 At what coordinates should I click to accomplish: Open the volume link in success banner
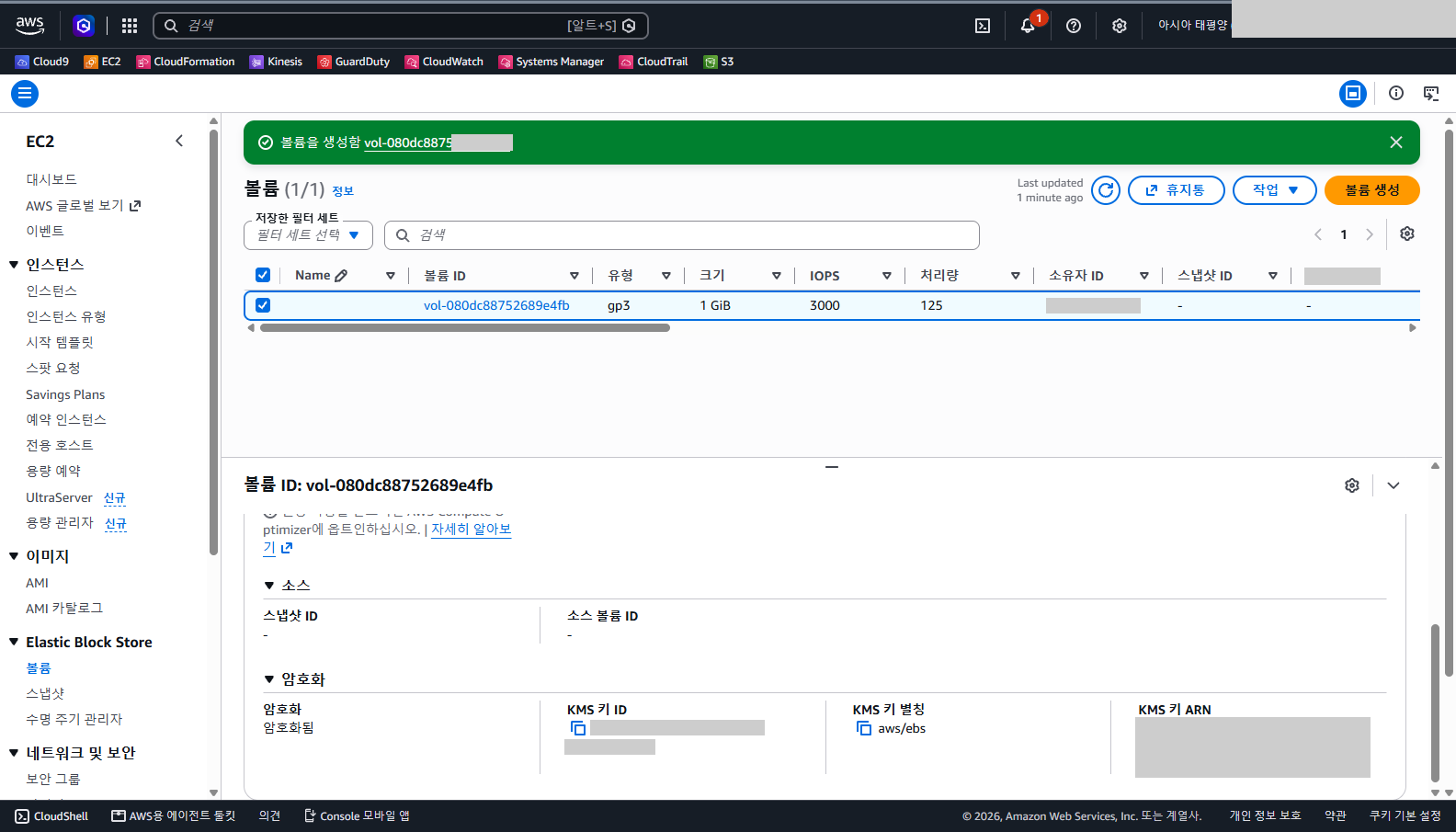[438, 142]
